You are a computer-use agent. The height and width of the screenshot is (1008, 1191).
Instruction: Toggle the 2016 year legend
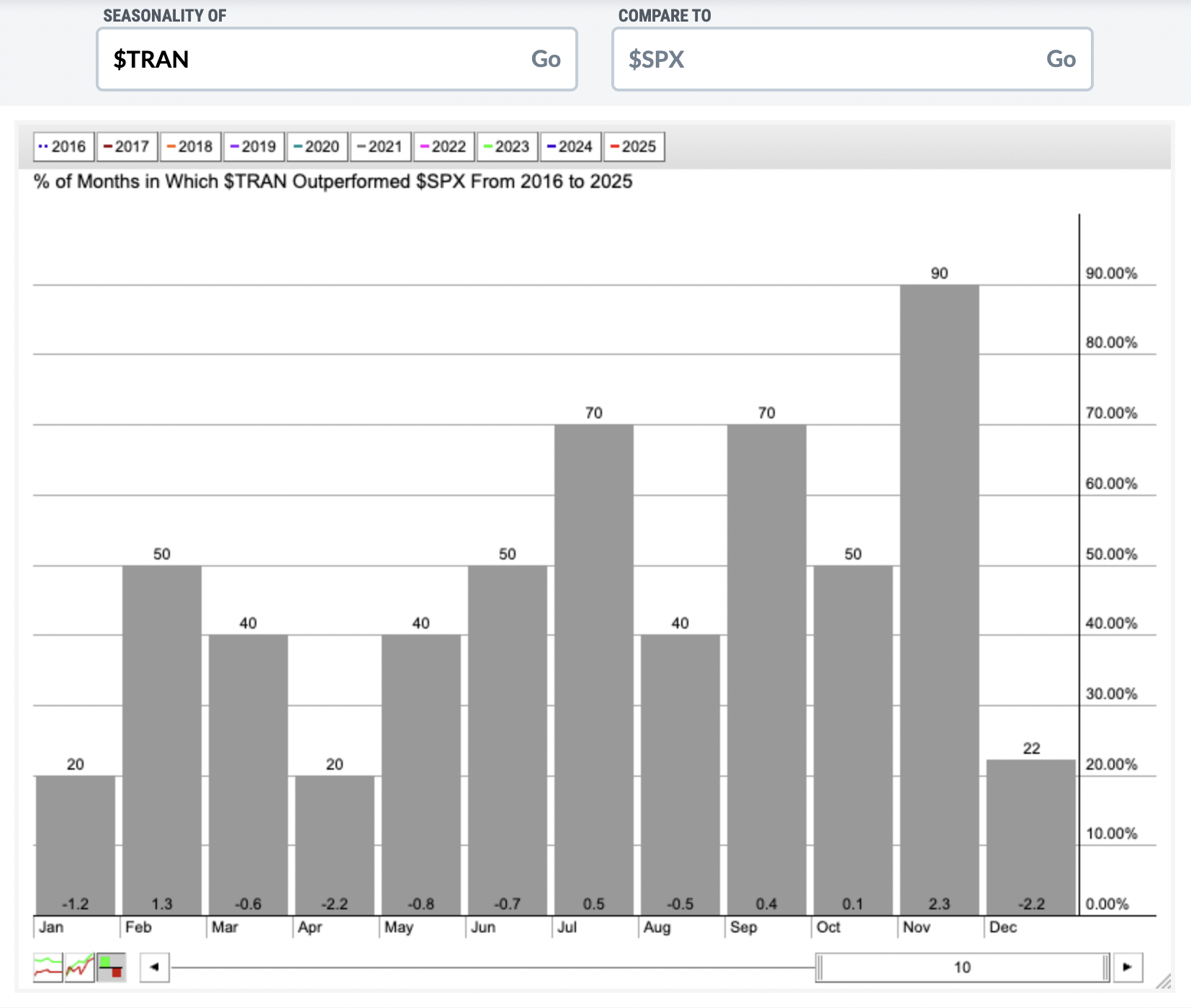click(x=63, y=147)
